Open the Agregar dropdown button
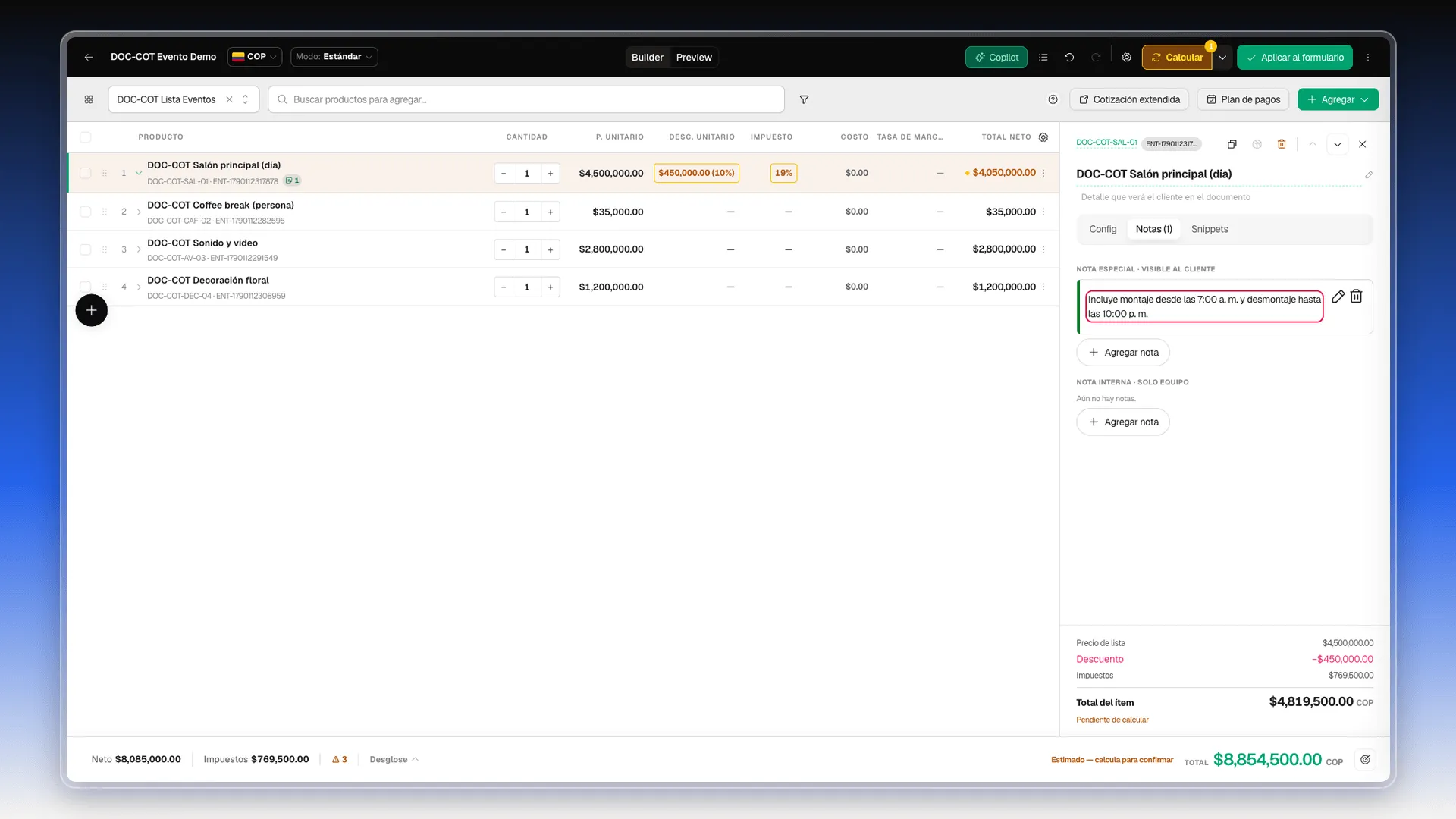Image resolution: width=1456 pixels, height=819 pixels. (1338, 99)
